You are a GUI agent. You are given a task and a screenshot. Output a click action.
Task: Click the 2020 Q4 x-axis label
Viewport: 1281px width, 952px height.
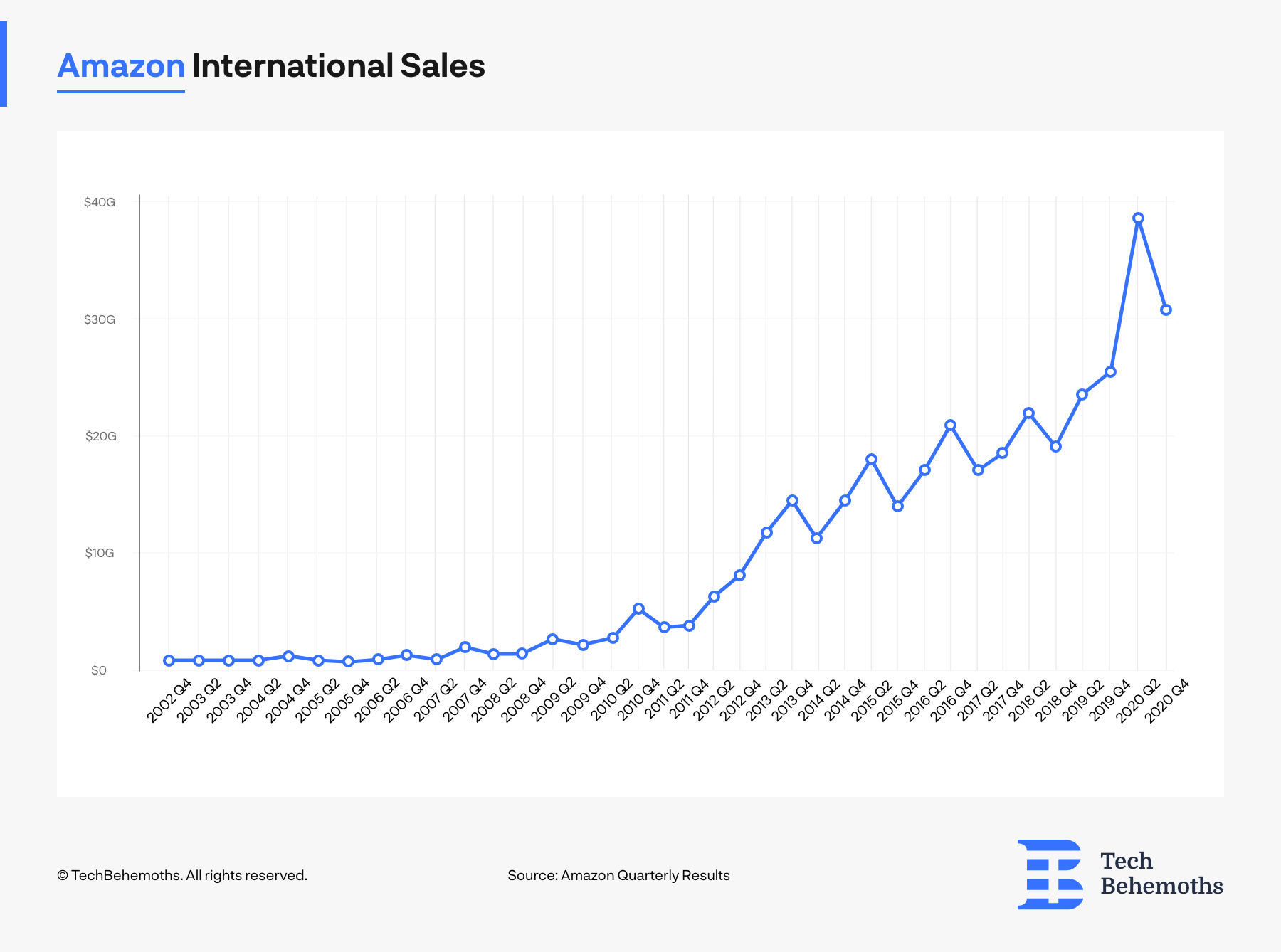click(1166, 700)
